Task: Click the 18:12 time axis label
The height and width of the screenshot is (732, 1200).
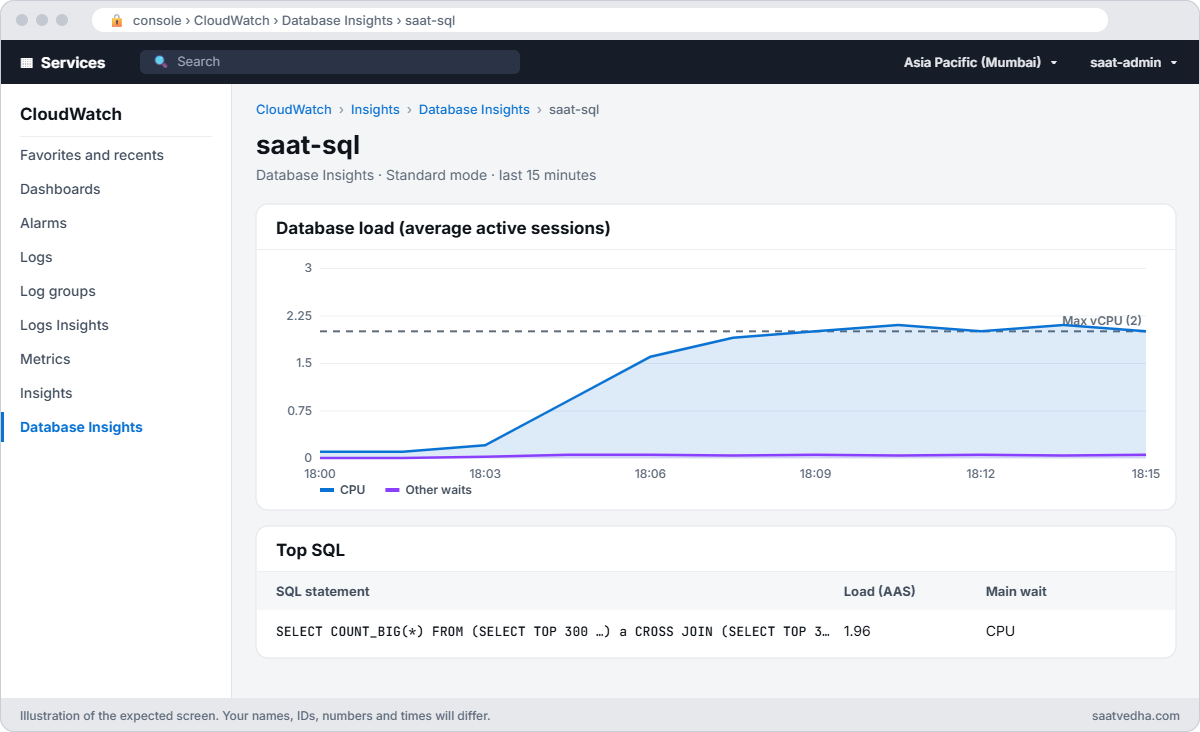Action: coord(981,473)
